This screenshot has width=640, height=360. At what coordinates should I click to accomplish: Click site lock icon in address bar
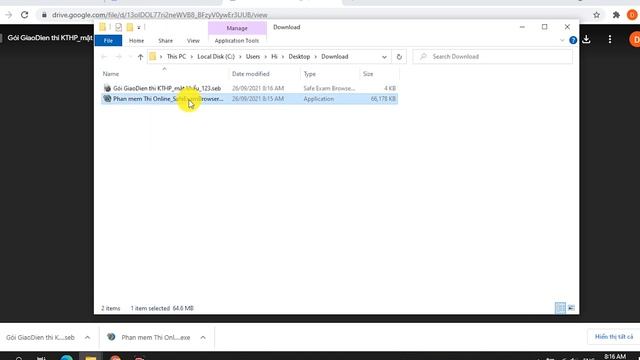tap(44, 15)
